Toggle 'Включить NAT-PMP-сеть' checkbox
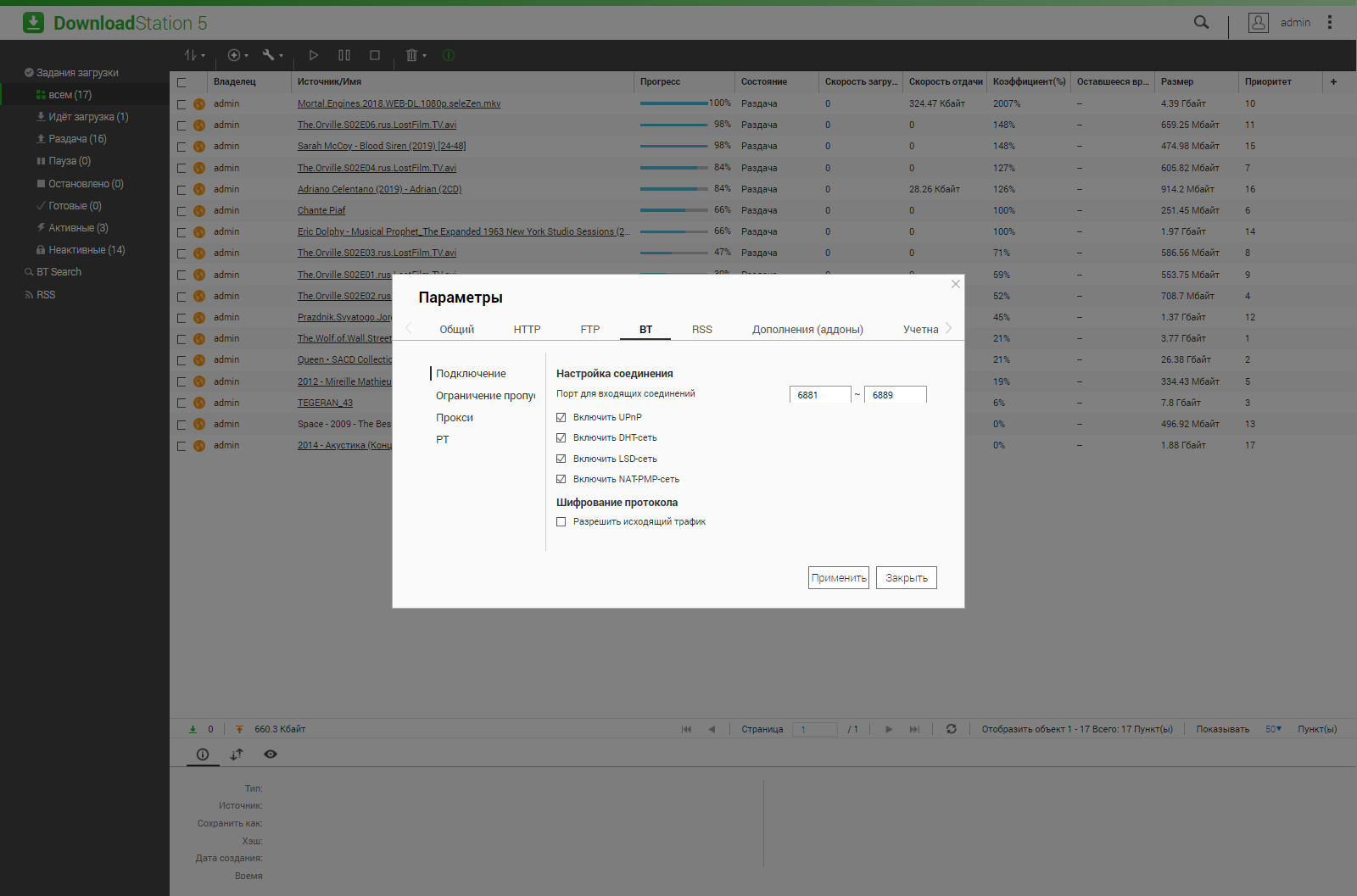The image size is (1357, 896). (561, 479)
